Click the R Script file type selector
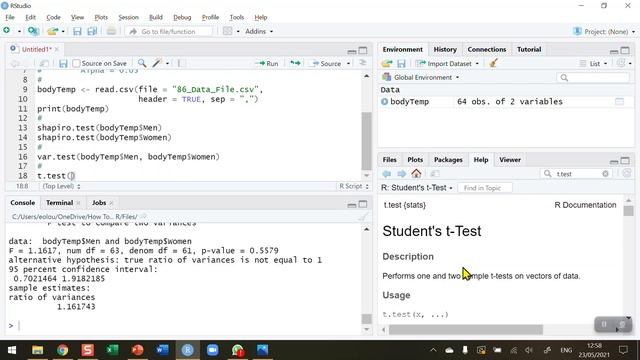The image size is (640, 360). pos(353,186)
